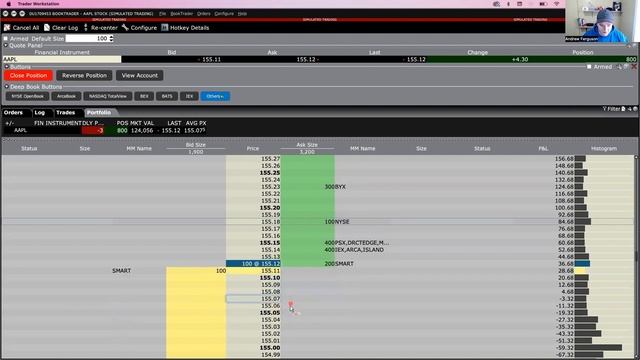Select the Portfolio tab
Screen dimensions: 640x360
[99, 112]
